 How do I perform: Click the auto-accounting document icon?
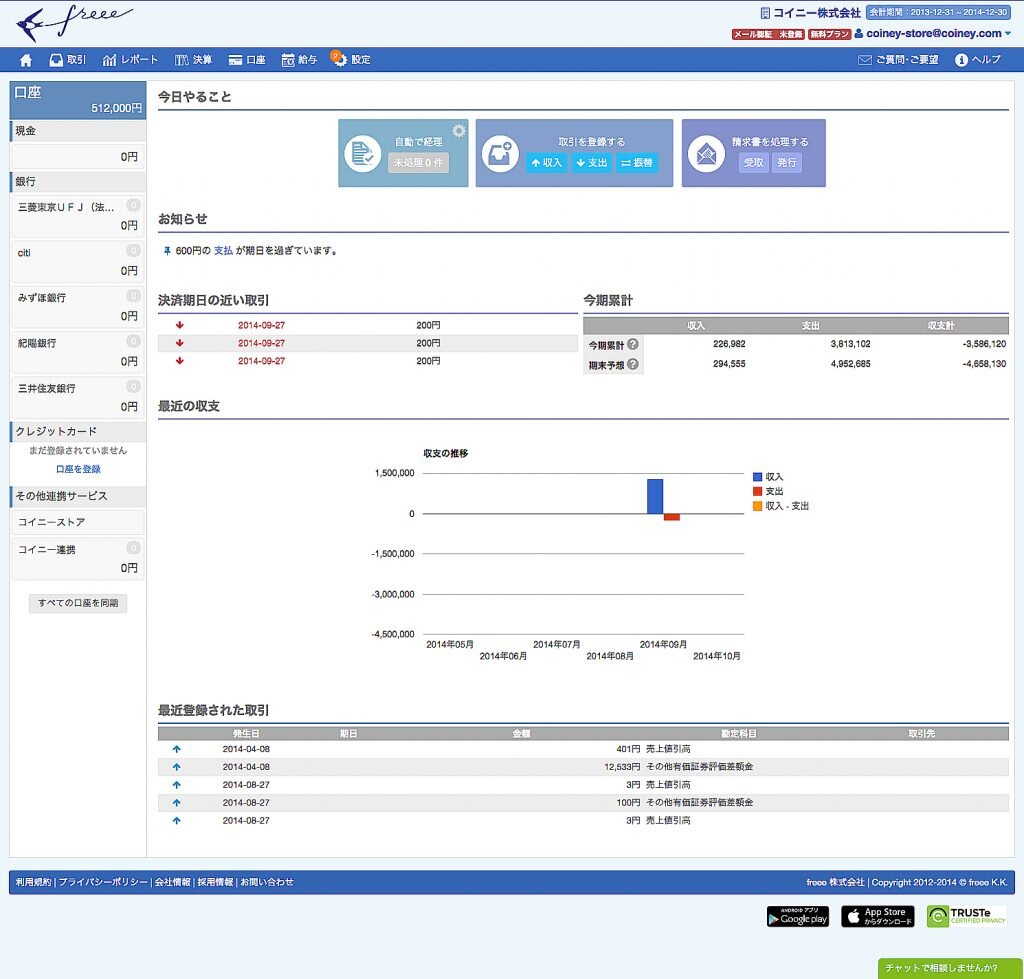tap(362, 154)
